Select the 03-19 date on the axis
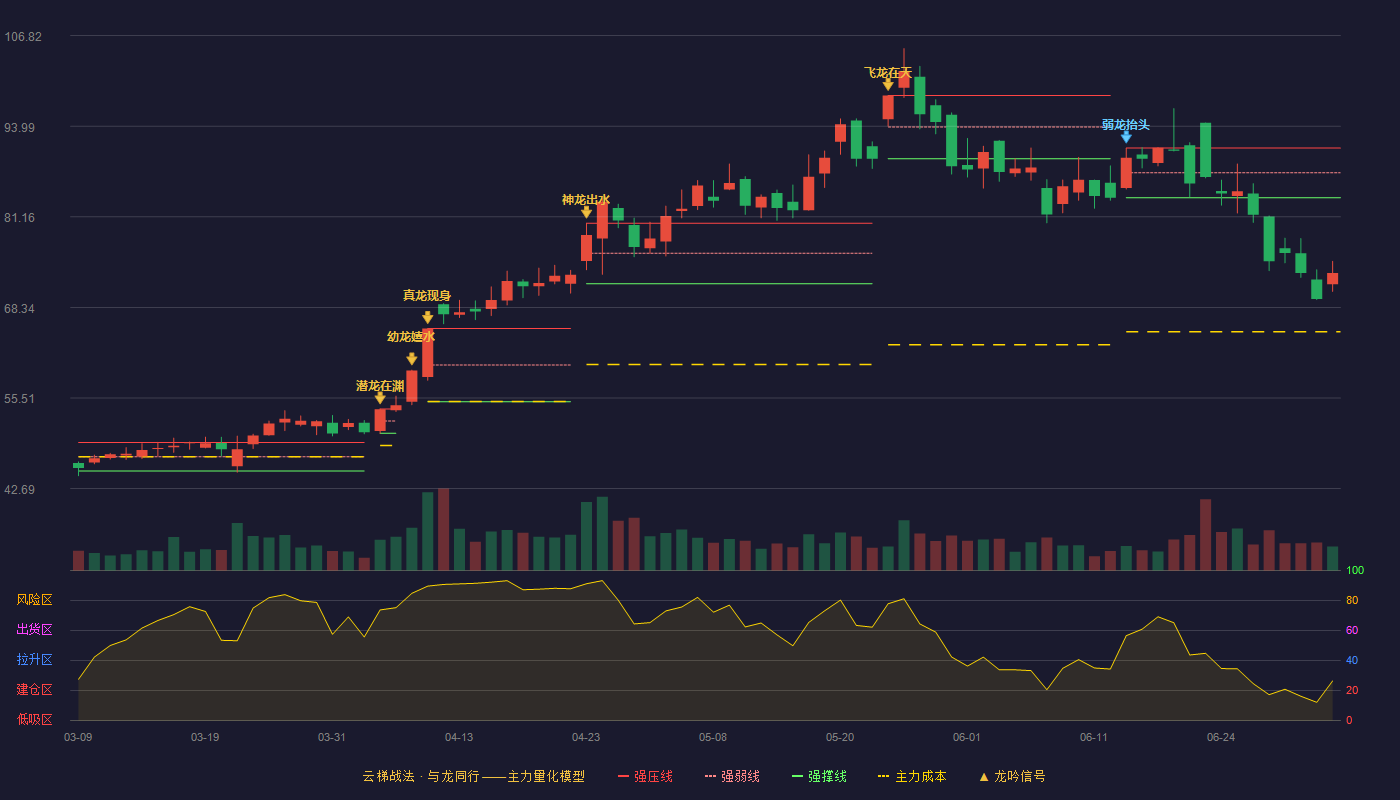 [205, 737]
